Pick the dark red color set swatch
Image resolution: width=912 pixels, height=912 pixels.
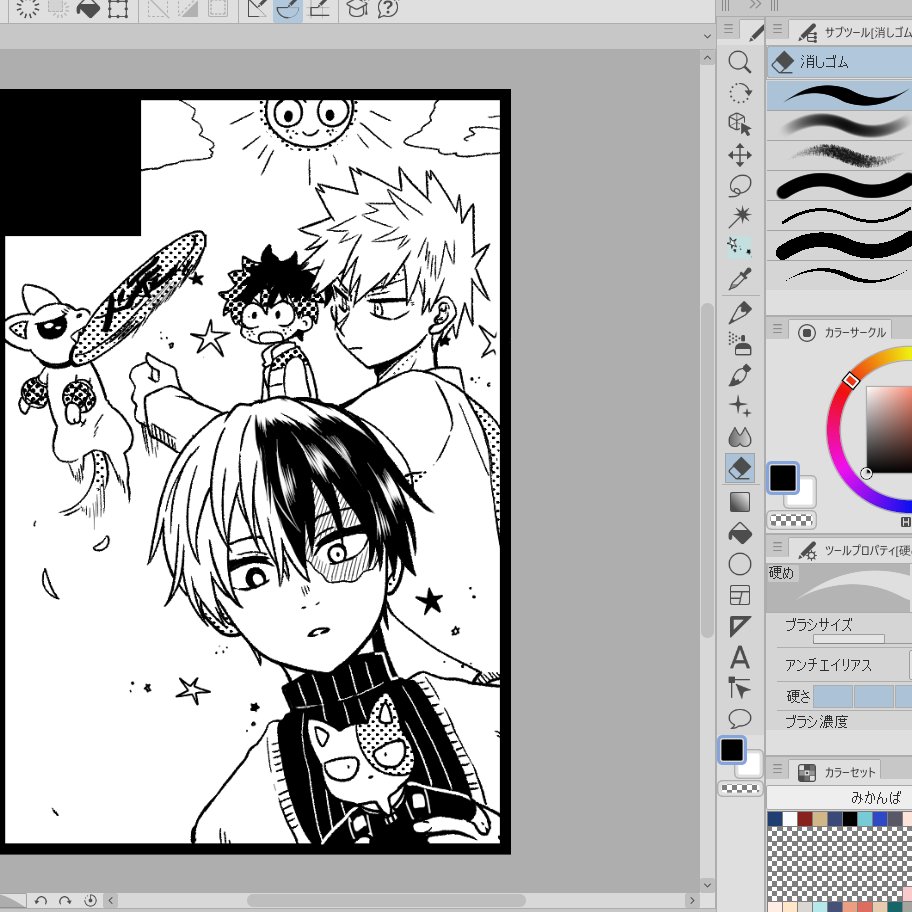[804, 818]
